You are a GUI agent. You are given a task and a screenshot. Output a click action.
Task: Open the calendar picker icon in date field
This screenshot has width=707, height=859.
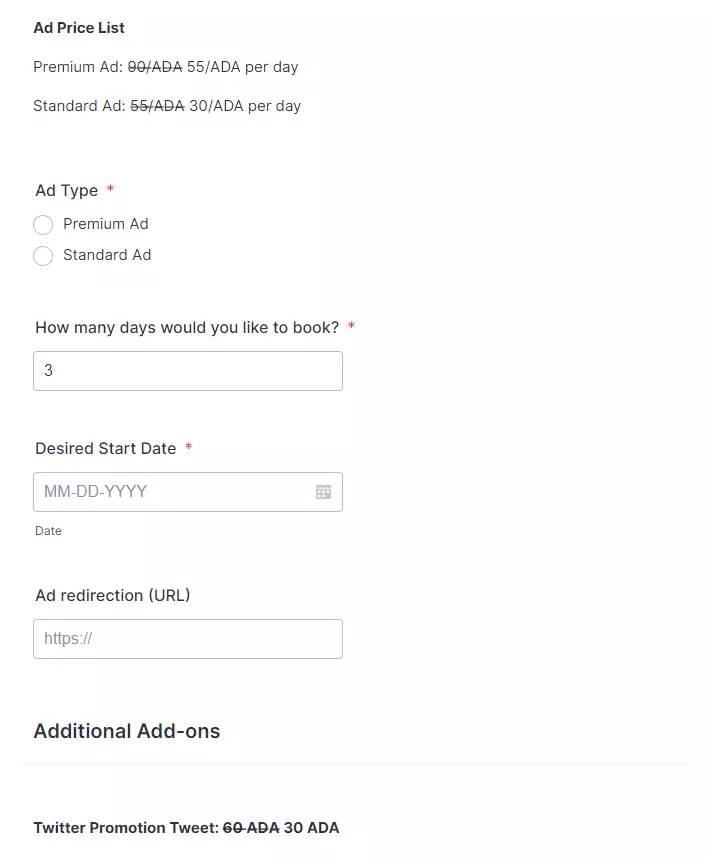(x=323, y=492)
